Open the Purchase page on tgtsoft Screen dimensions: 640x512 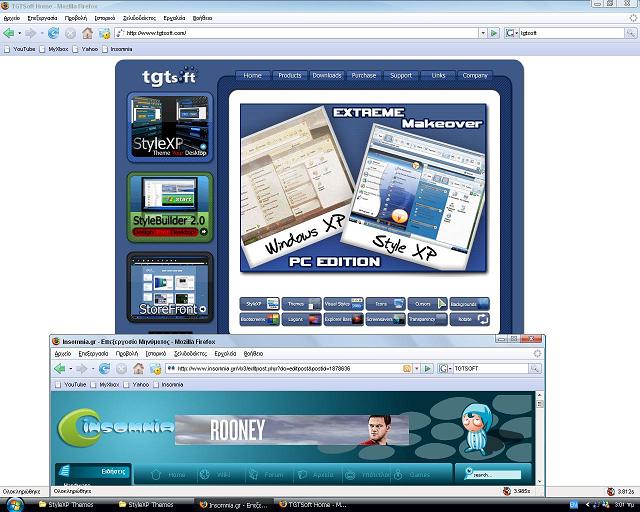(x=364, y=76)
